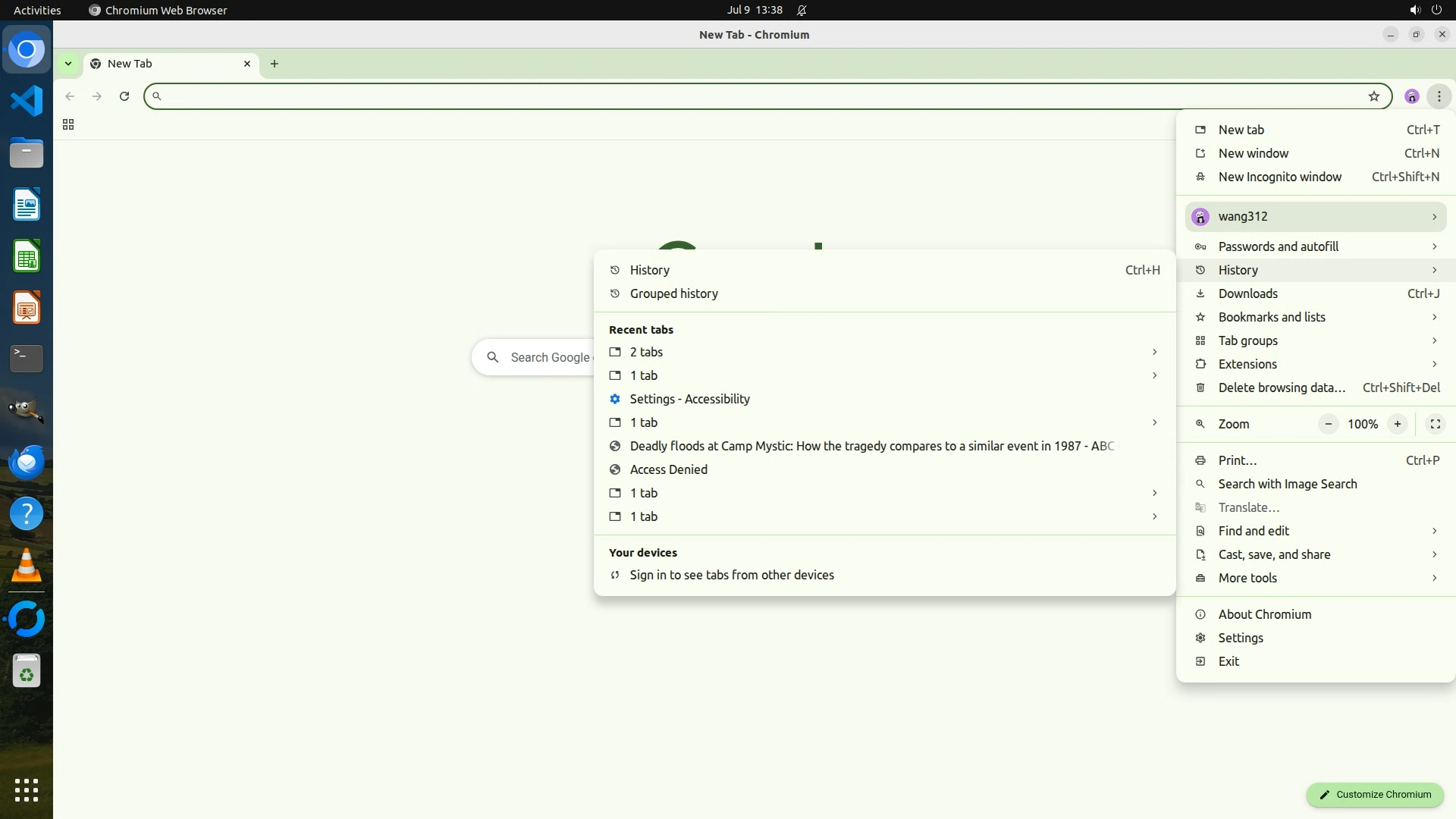Click the bookmark star in the address bar
The height and width of the screenshot is (819, 1456).
pos(1373,96)
